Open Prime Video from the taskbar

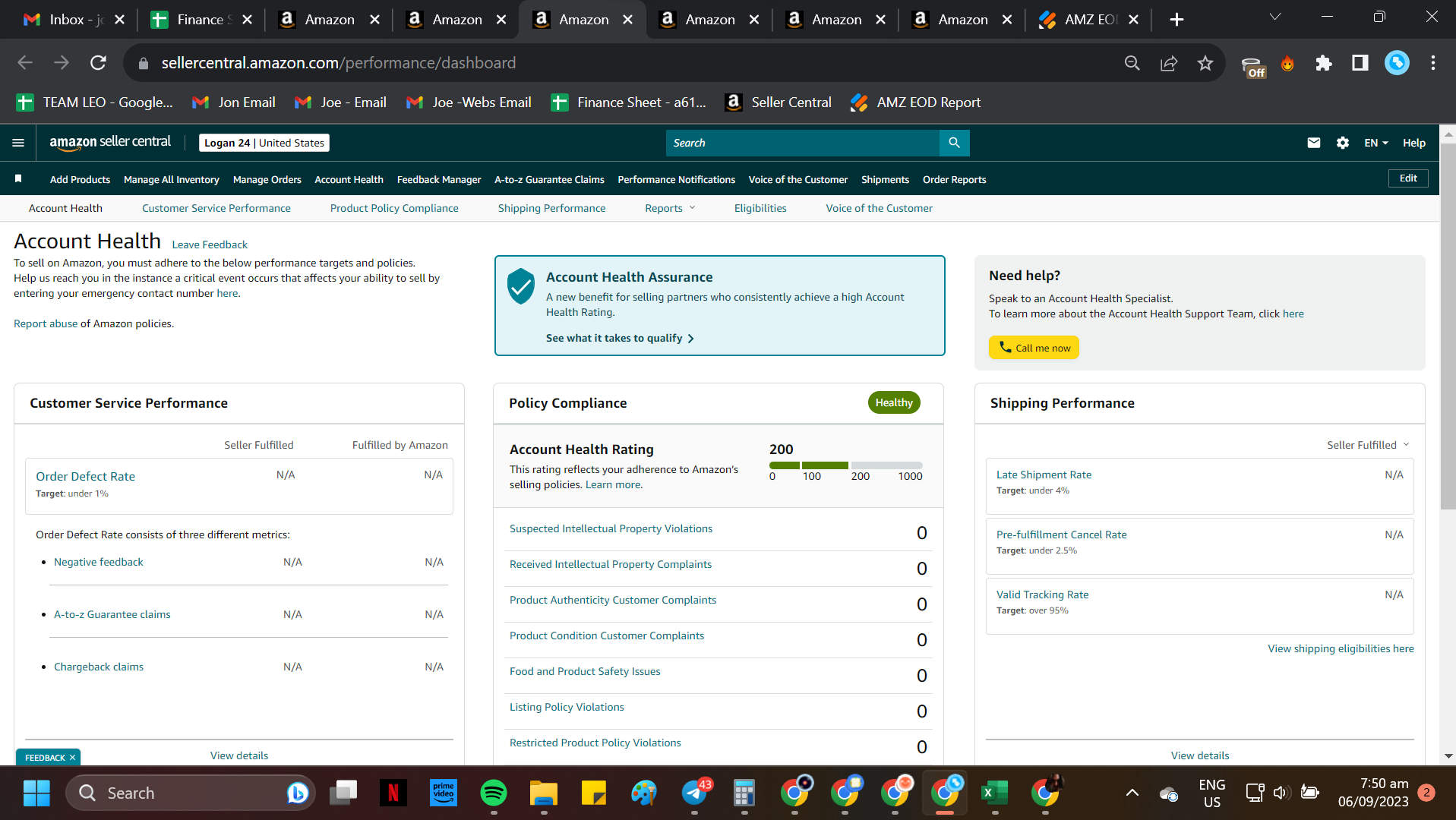(444, 793)
